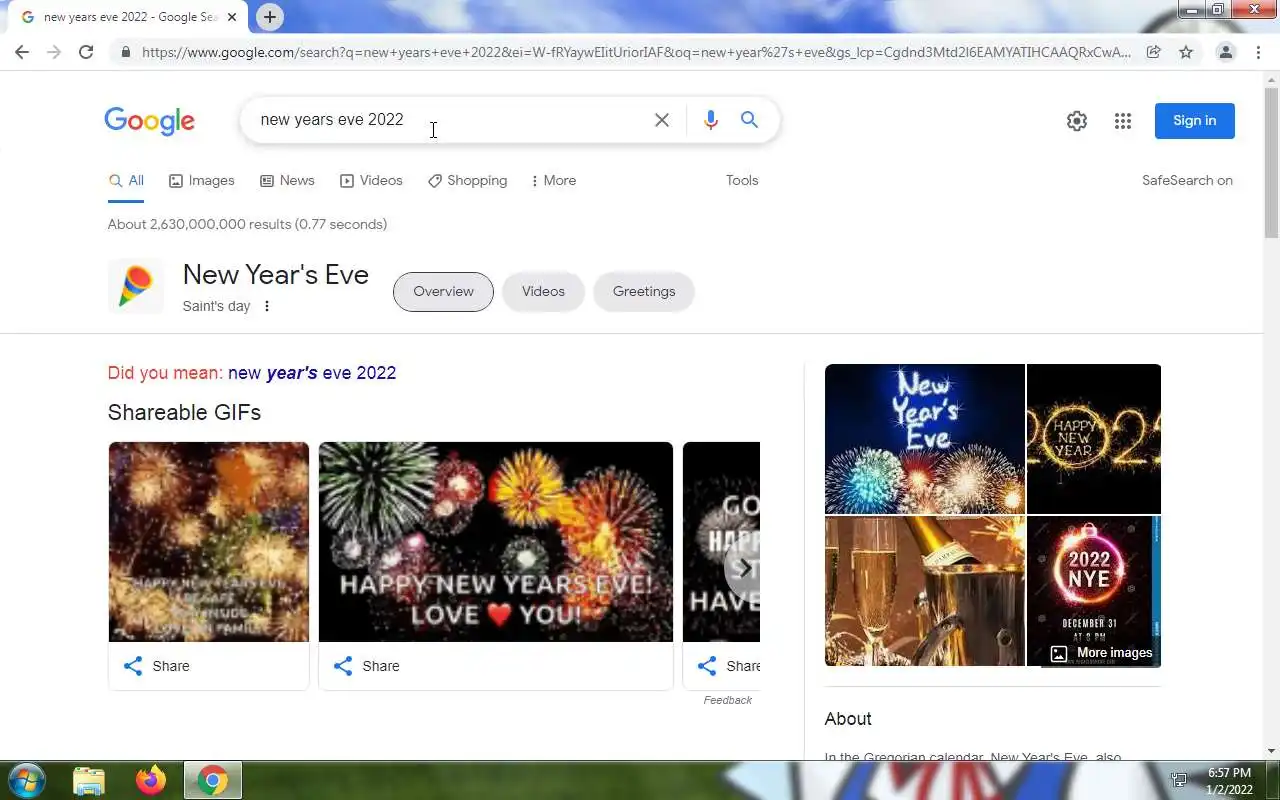Close the Google Search browser tab
The height and width of the screenshot is (800, 1280).
[x=232, y=17]
